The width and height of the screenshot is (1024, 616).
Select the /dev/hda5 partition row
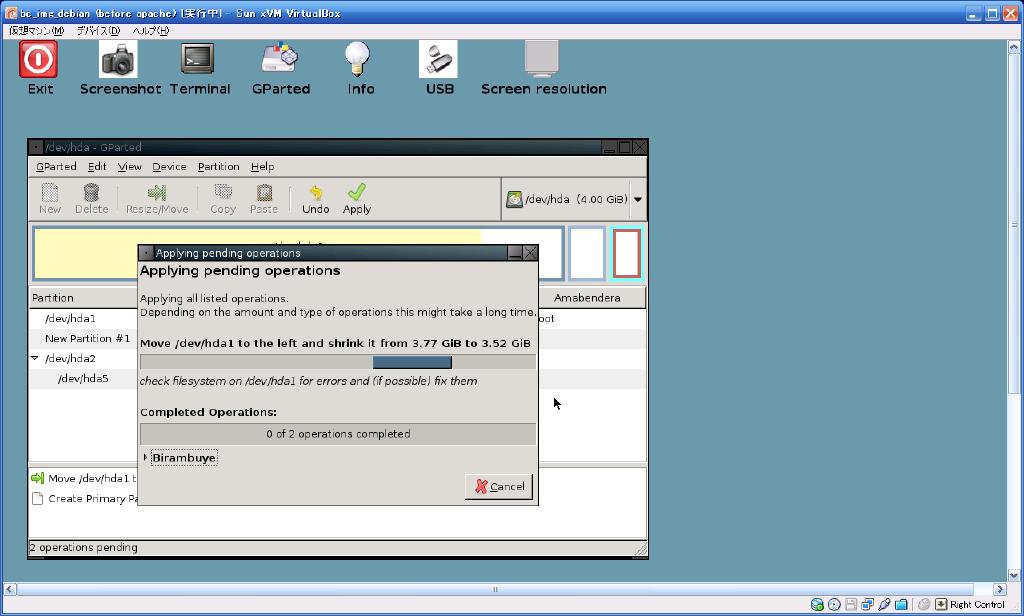pyautogui.click(x=84, y=378)
